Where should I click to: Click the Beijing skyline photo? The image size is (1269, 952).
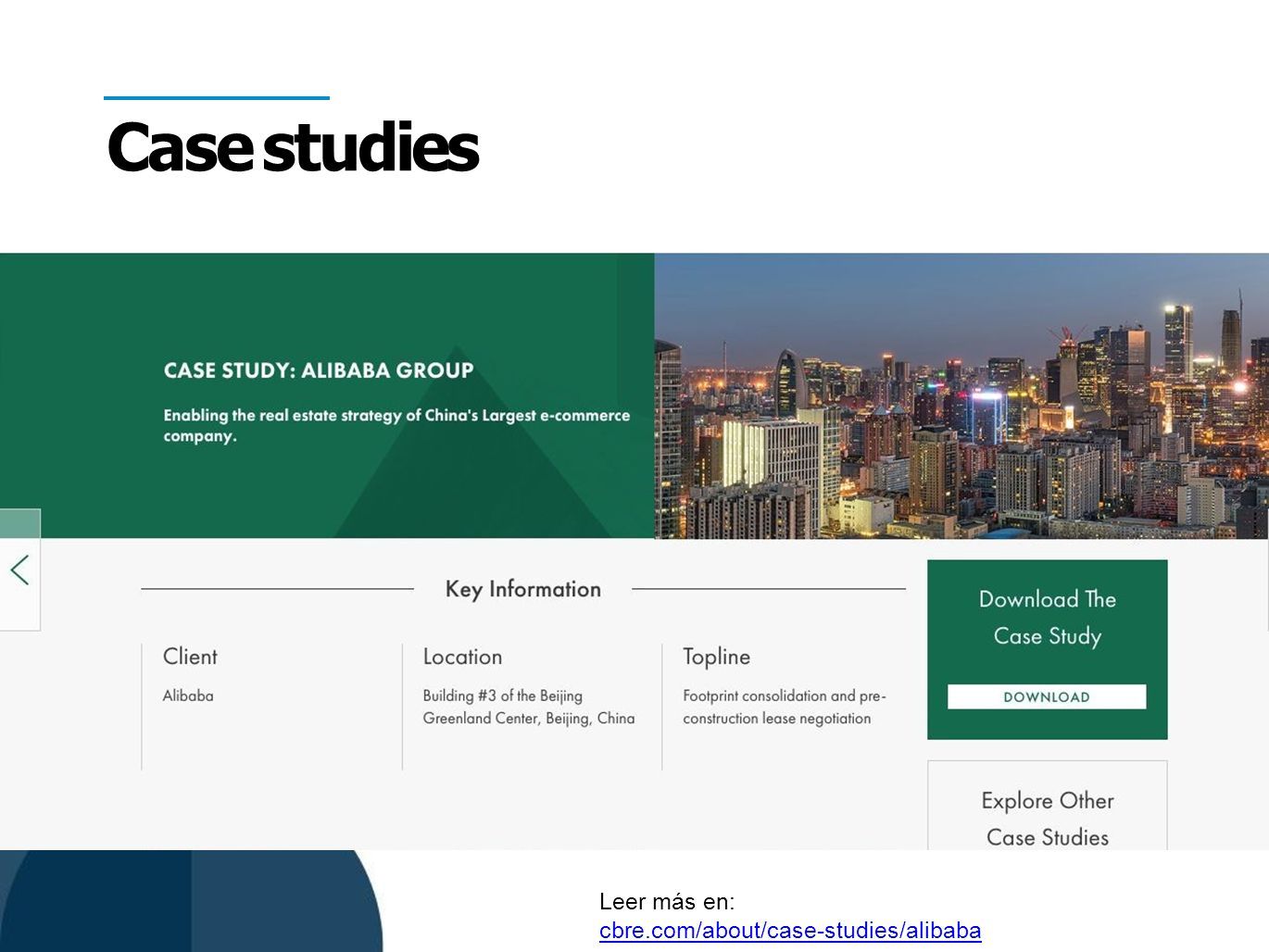click(x=961, y=395)
